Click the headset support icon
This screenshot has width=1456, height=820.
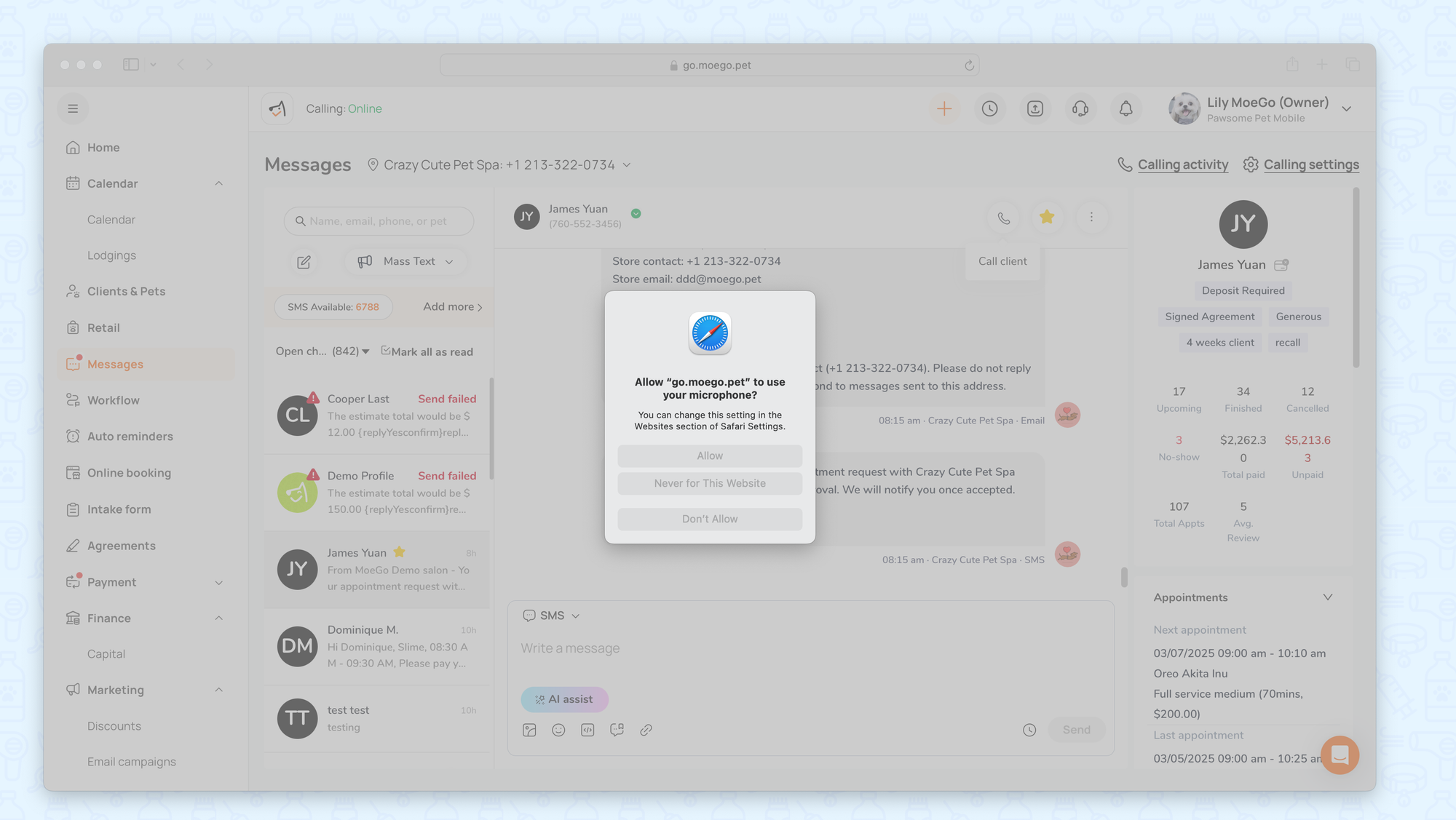tap(1080, 109)
